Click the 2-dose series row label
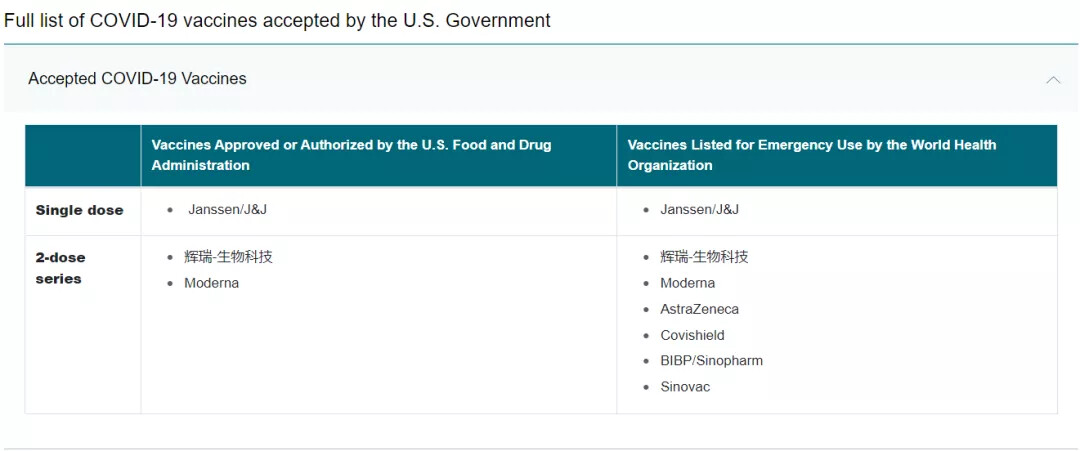The width and height of the screenshot is (1080, 451). coord(60,268)
